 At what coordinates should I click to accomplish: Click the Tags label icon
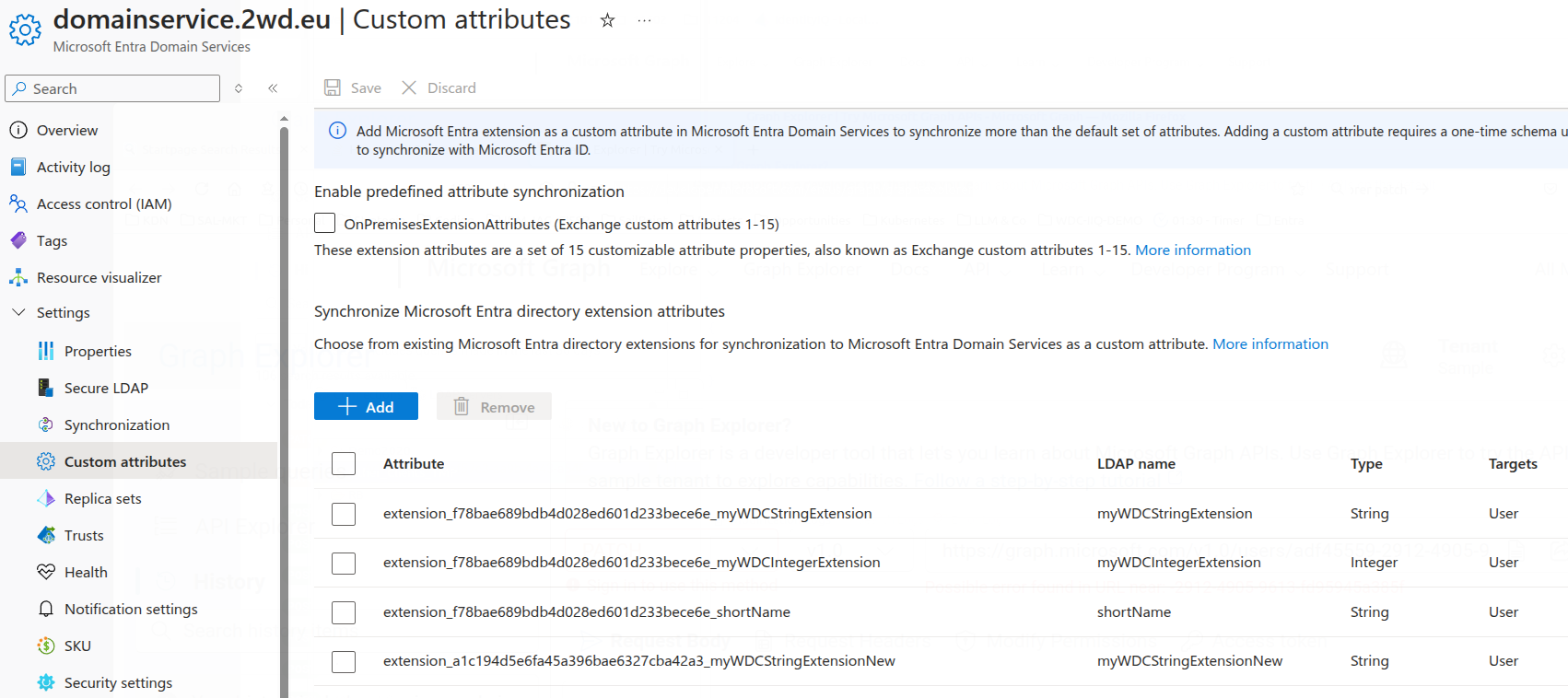(18, 240)
